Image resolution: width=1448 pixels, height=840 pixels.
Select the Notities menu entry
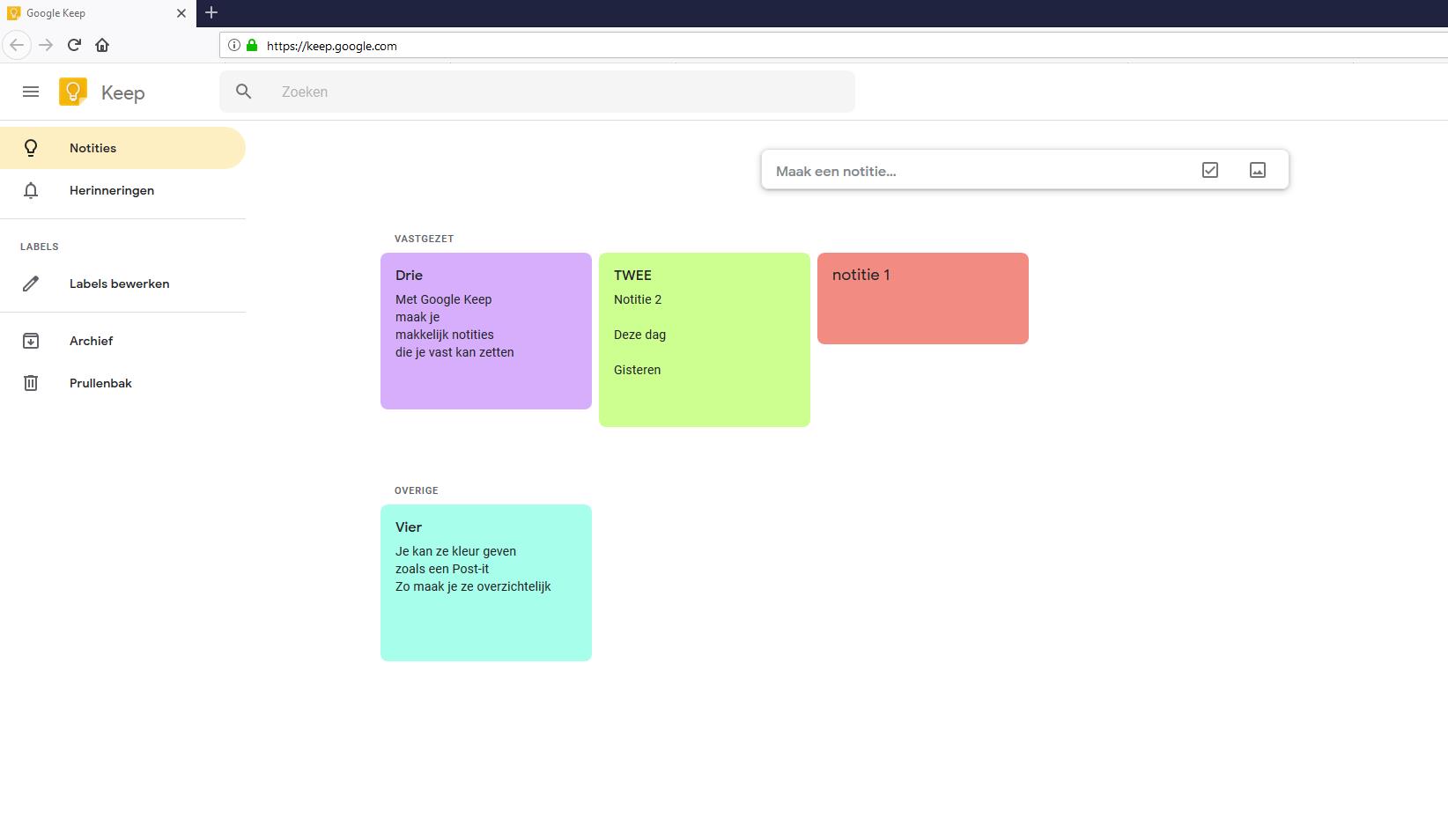coord(92,148)
